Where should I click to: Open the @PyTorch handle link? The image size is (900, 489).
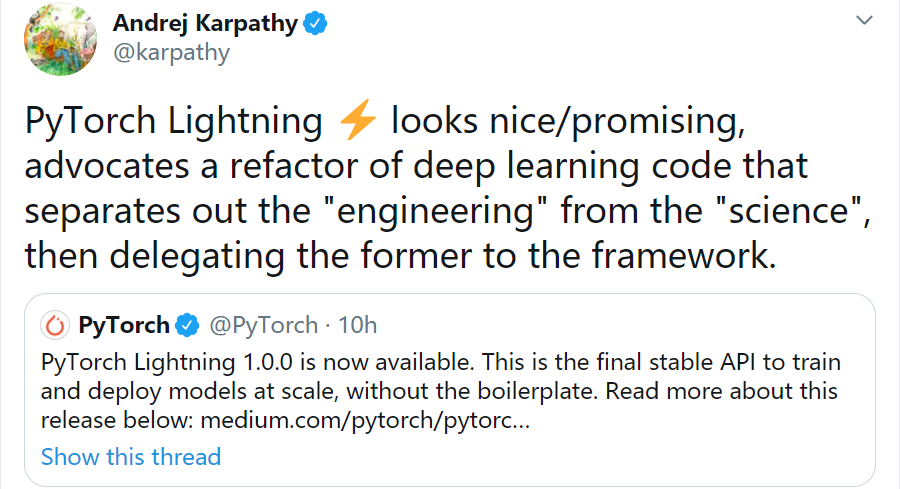click(262, 326)
